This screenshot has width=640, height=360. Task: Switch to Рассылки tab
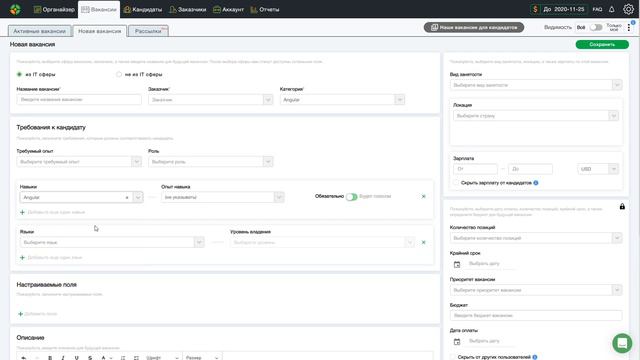tap(148, 31)
